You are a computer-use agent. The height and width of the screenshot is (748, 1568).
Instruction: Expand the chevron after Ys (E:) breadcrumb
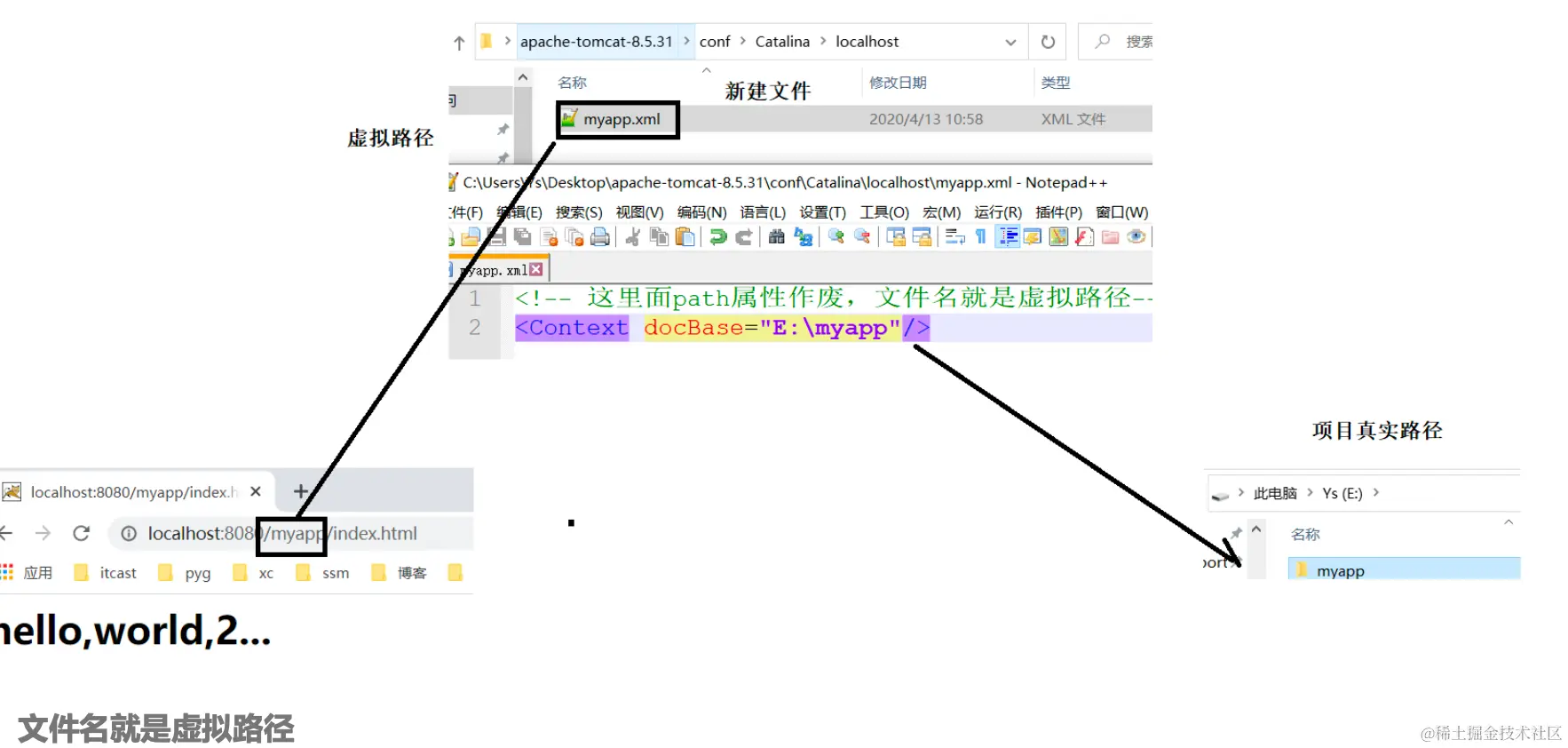click(1375, 492)
